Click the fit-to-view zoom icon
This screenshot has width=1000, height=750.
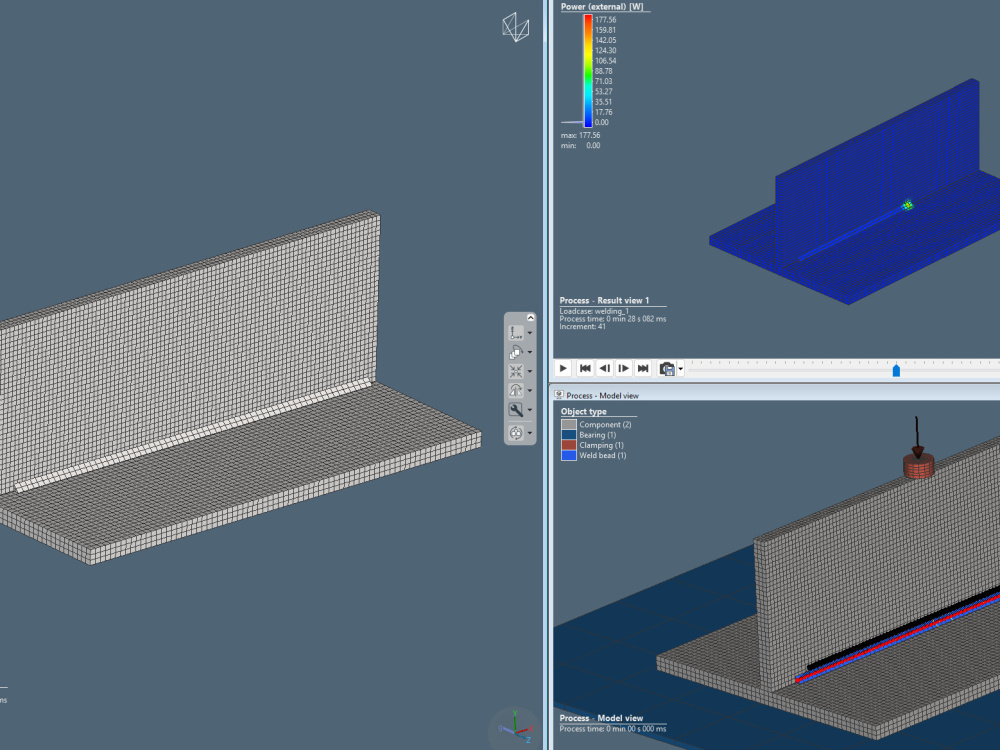click(516, 371)
